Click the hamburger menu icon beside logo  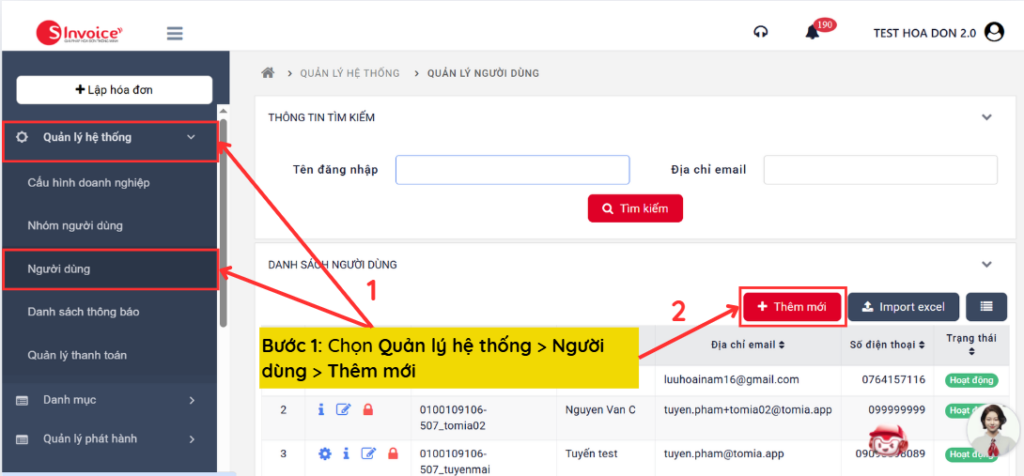[x=175, y=33]
